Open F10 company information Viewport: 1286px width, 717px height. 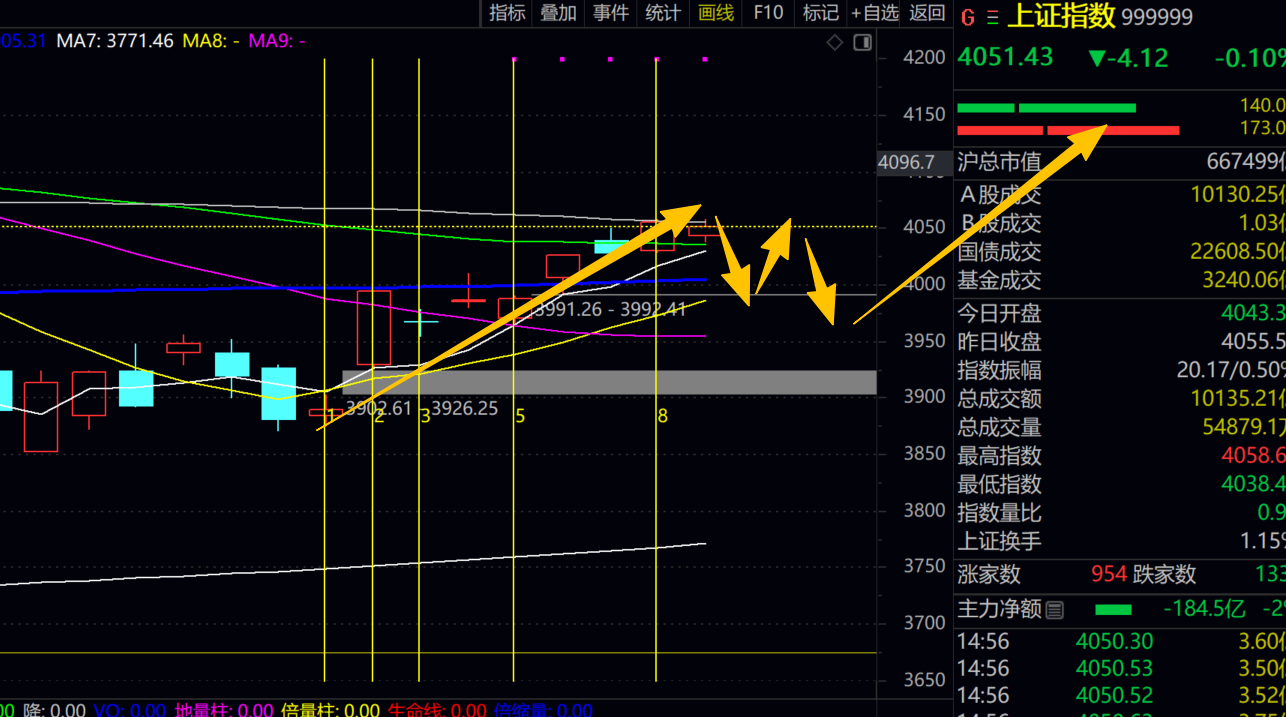pos(768,13)
